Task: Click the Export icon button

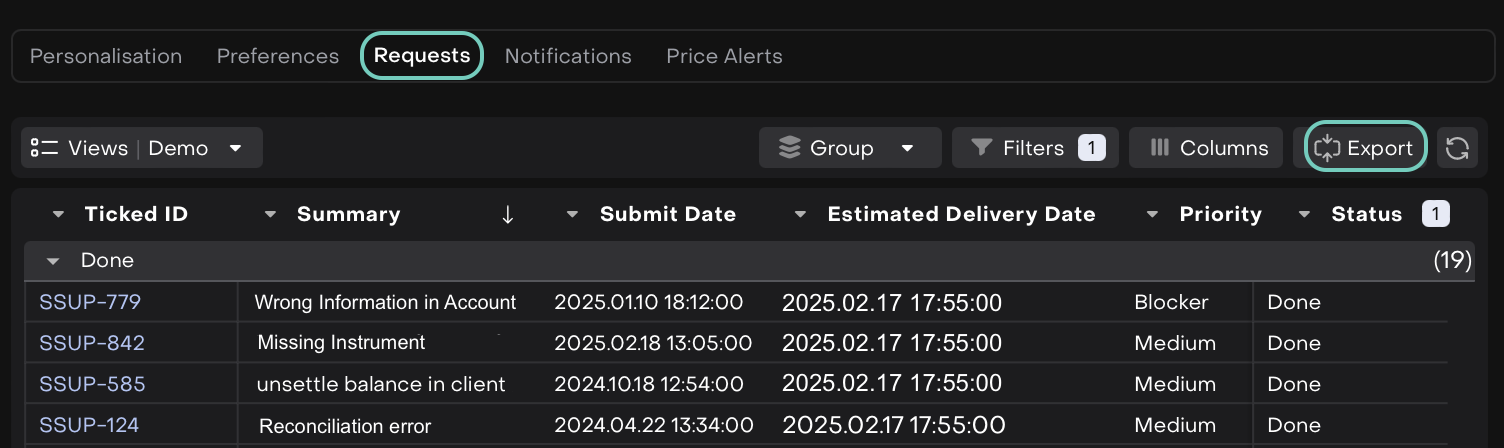Action: [x=1327, y=148]
